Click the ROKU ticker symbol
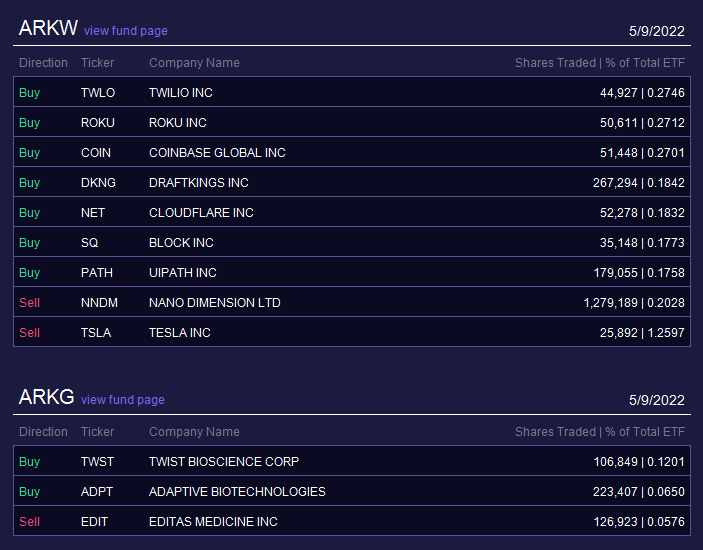Screen dimensions: 703x550 click(x=98, y=123)
